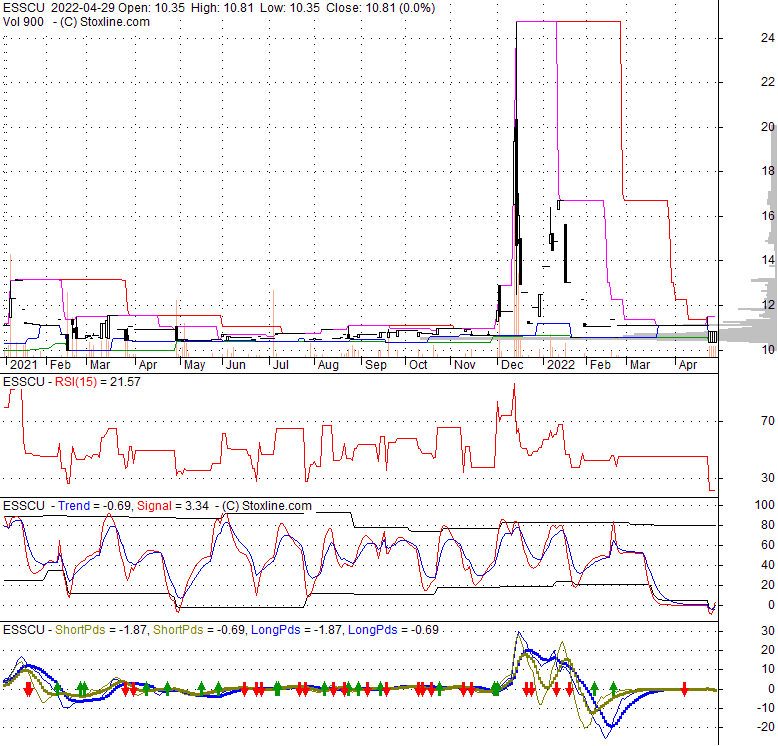Click the 'Oct' month axis label

418,365
